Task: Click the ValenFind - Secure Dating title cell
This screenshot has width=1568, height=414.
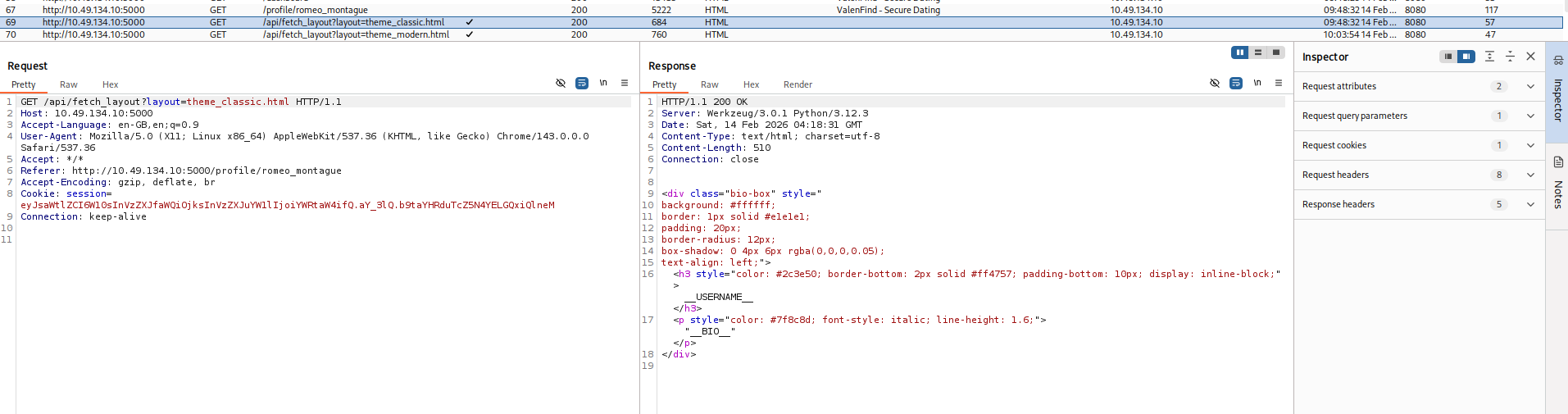Action: [889, 10]
